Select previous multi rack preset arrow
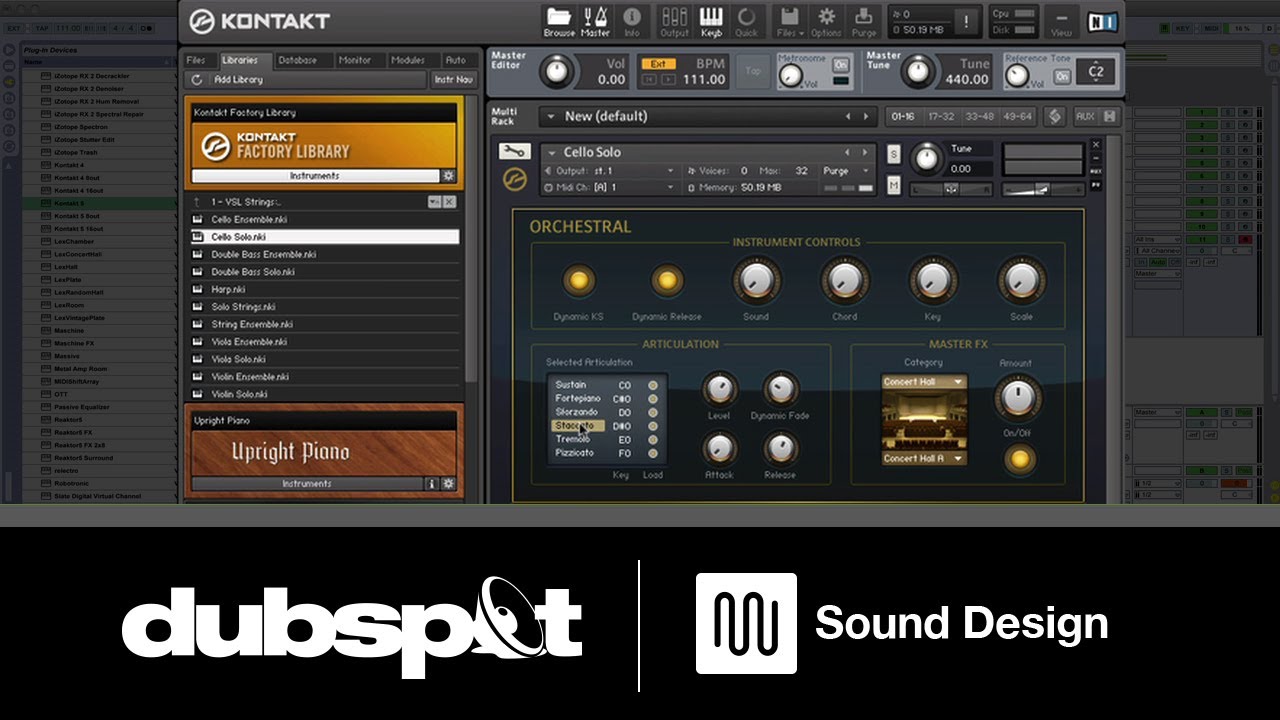Viewport: 1280px width, 720px height. pos(848,117)
